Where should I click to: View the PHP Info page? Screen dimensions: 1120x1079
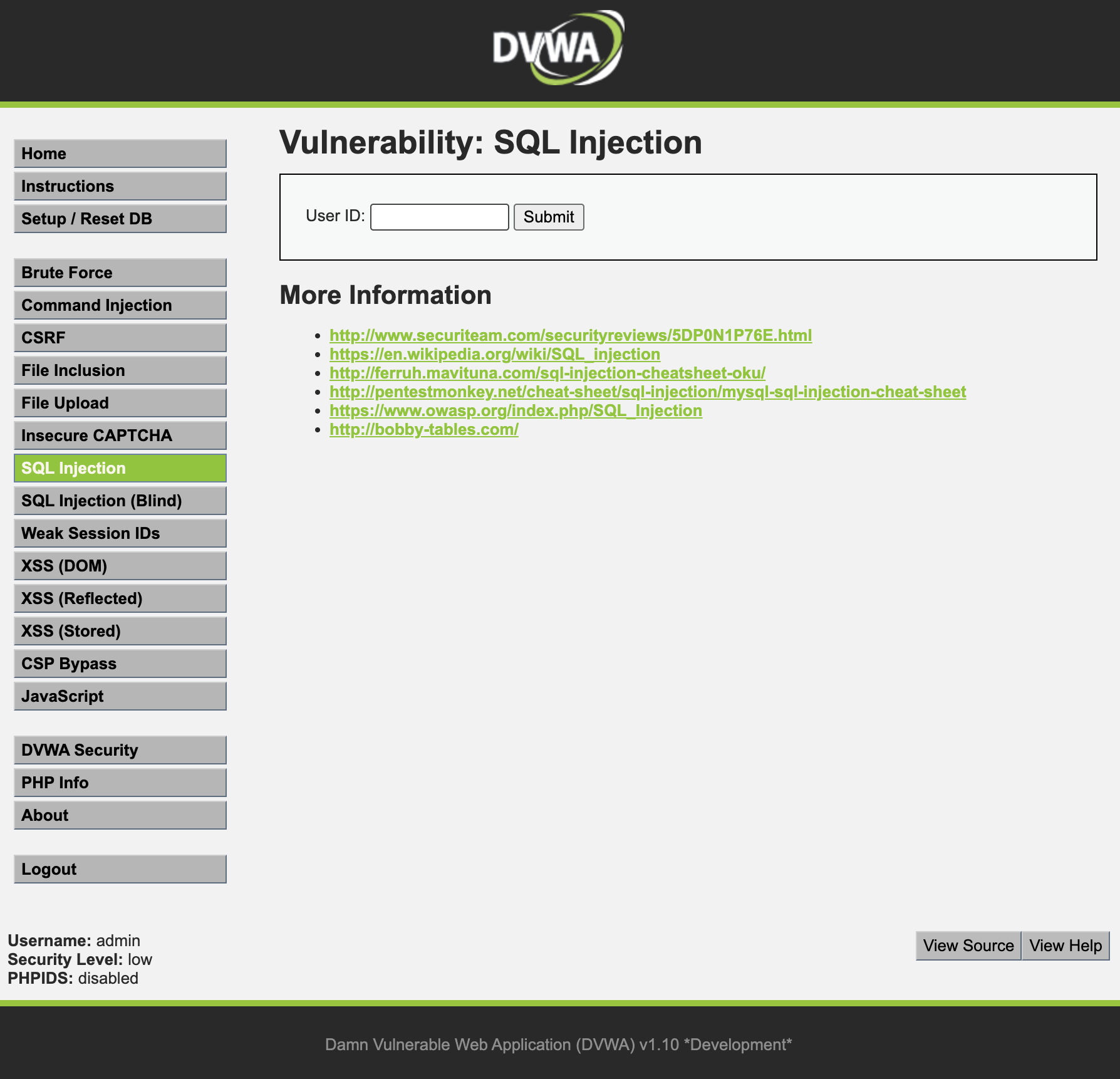coord(120,783)
